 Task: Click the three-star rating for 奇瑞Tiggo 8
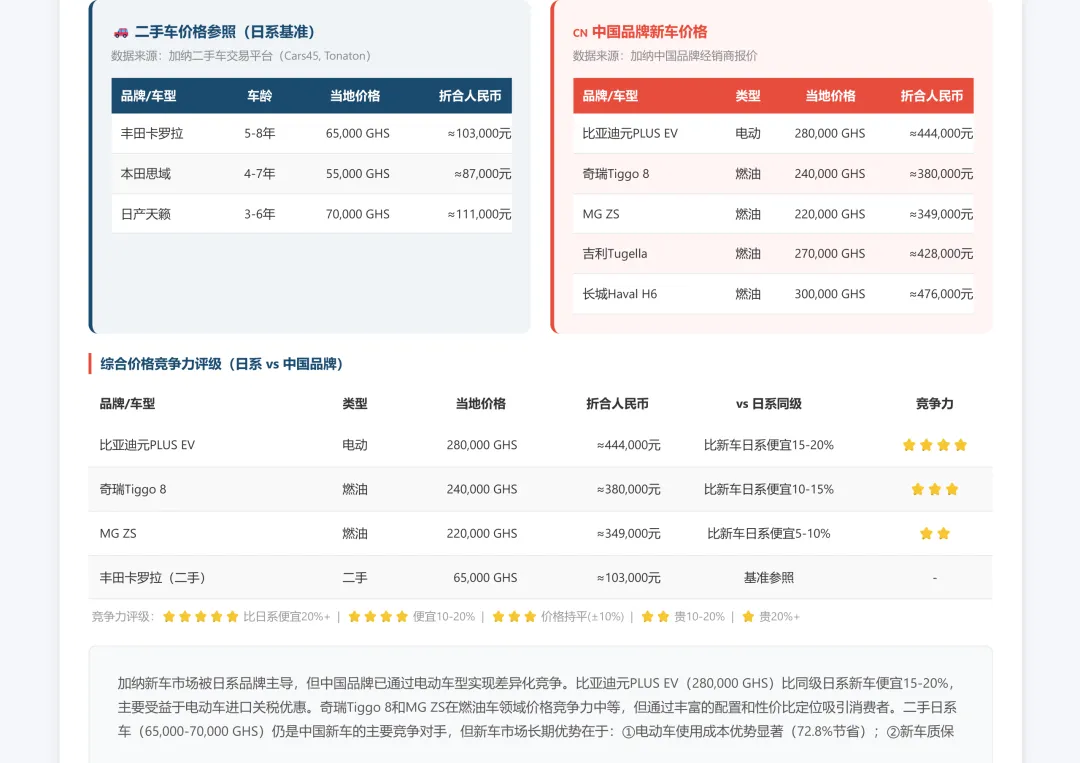(935, 489)
